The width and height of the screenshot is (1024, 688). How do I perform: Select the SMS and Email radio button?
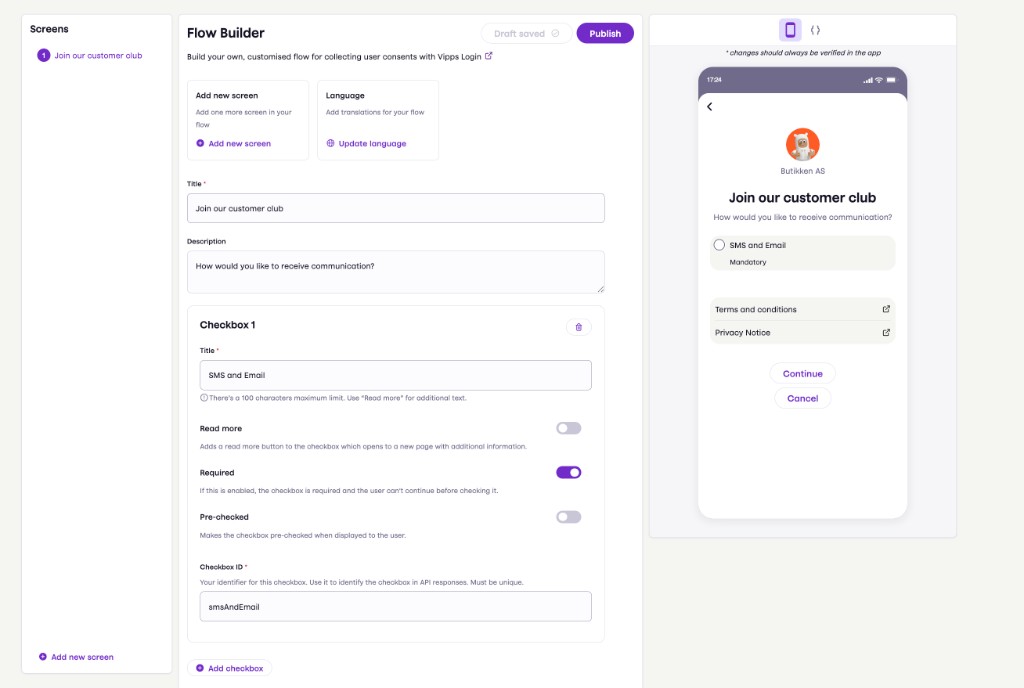click(x=719, y=244)
